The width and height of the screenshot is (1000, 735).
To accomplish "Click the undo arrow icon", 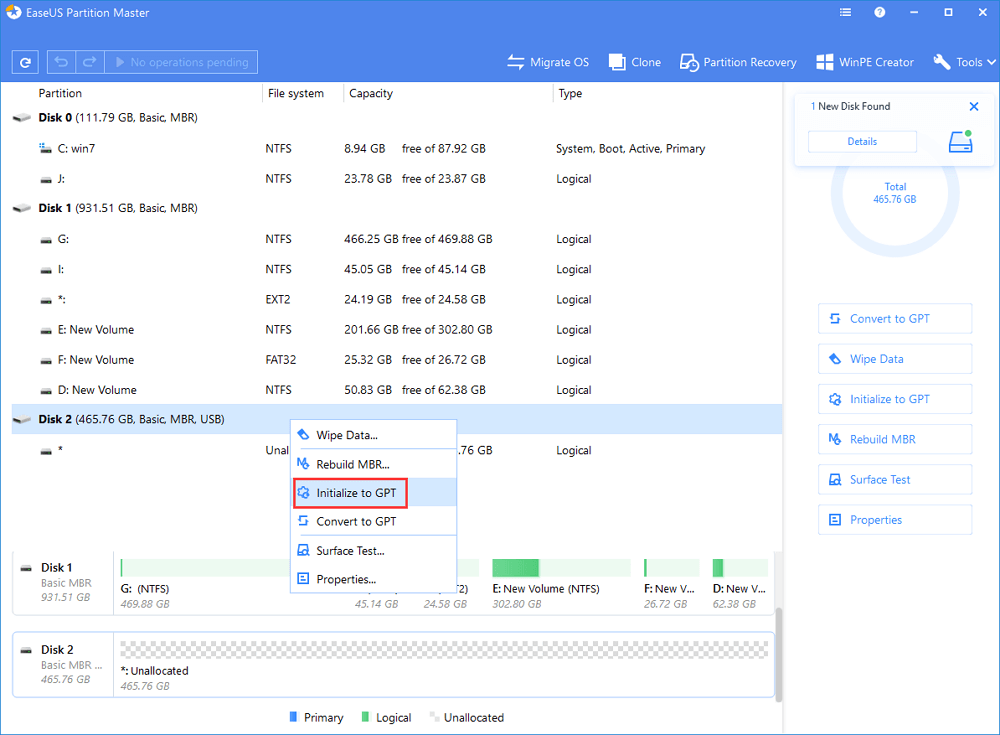I will point(62,62).
